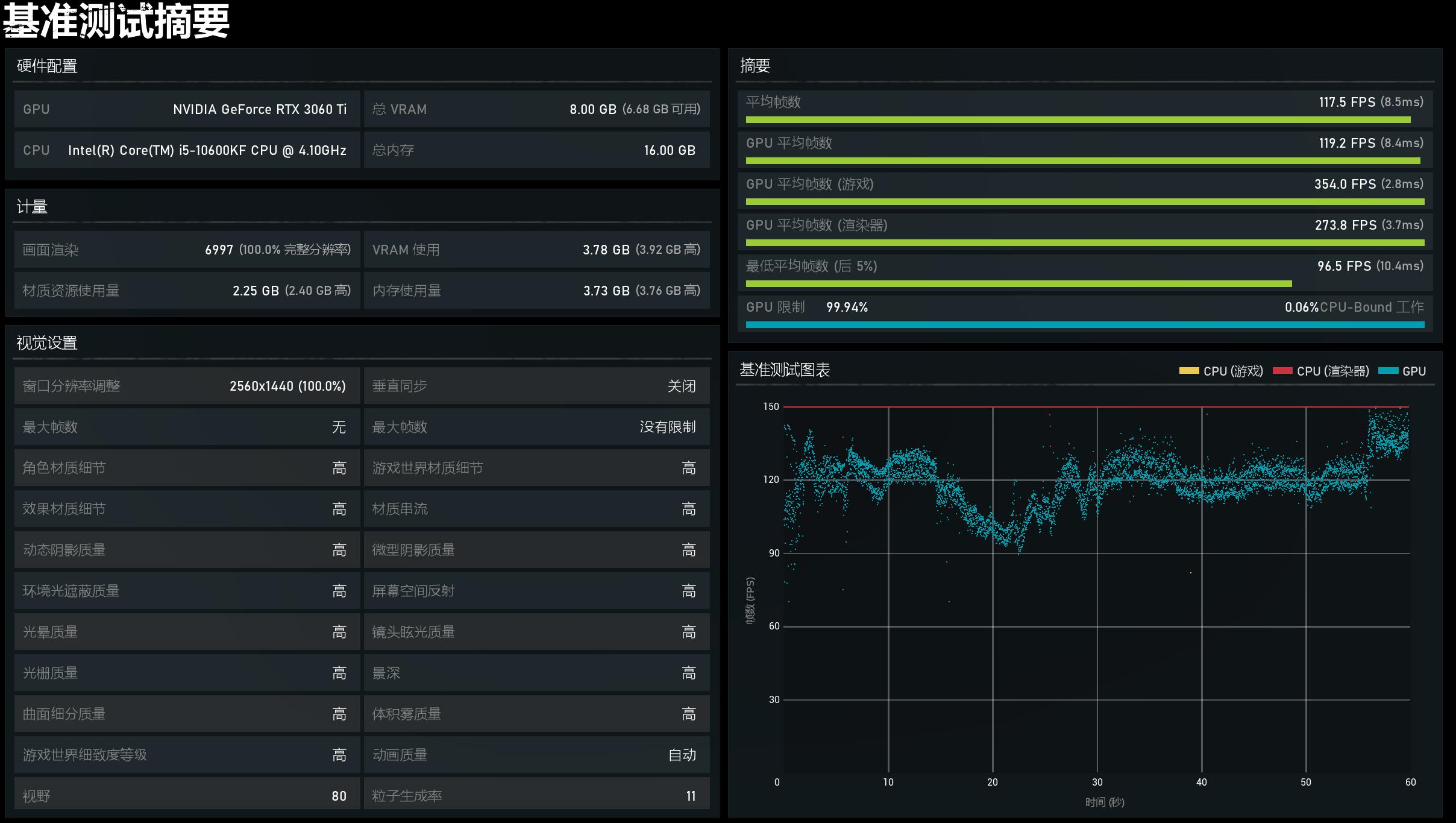The image size is (1456, 823).
Task: Click the 最大帧数 没有限制 row
Action: click(536, 427)
